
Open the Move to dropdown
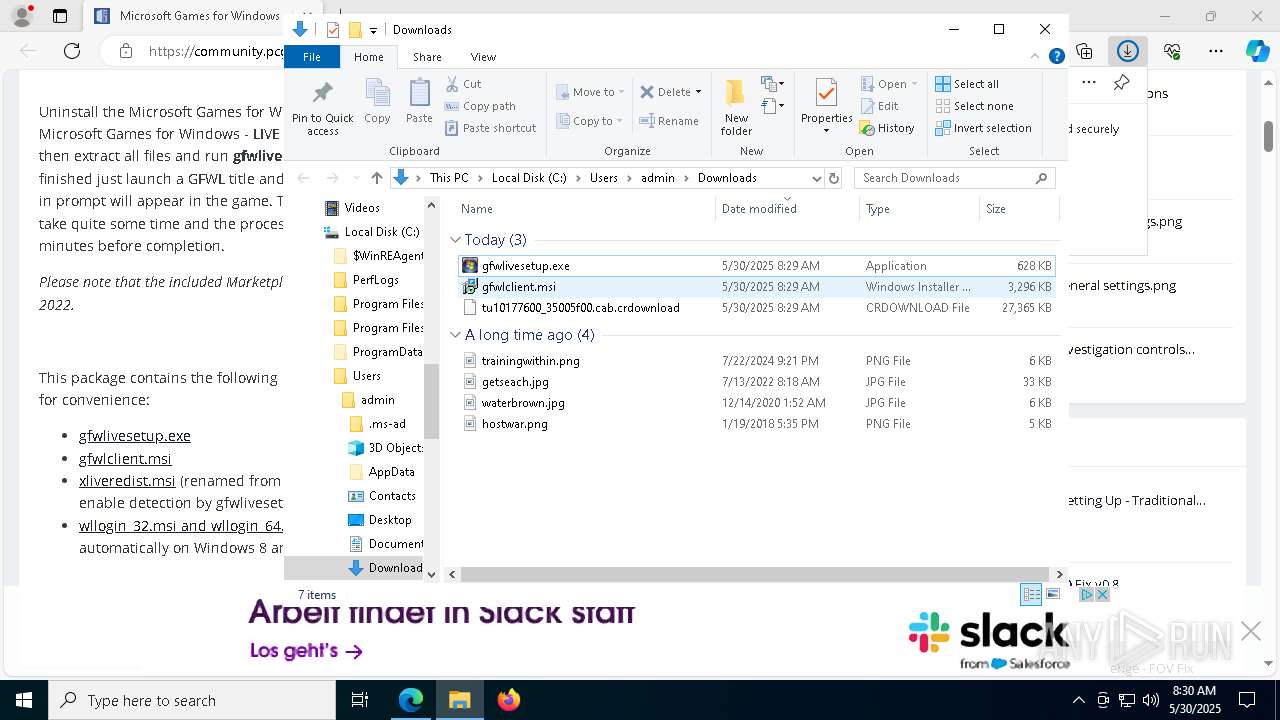[590, 92]
